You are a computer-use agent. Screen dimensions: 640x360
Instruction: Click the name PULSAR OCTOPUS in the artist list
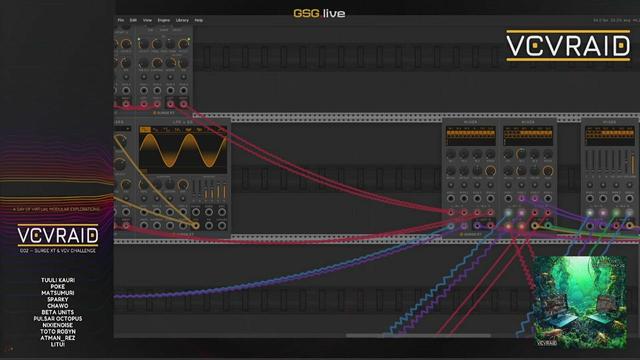58,318
